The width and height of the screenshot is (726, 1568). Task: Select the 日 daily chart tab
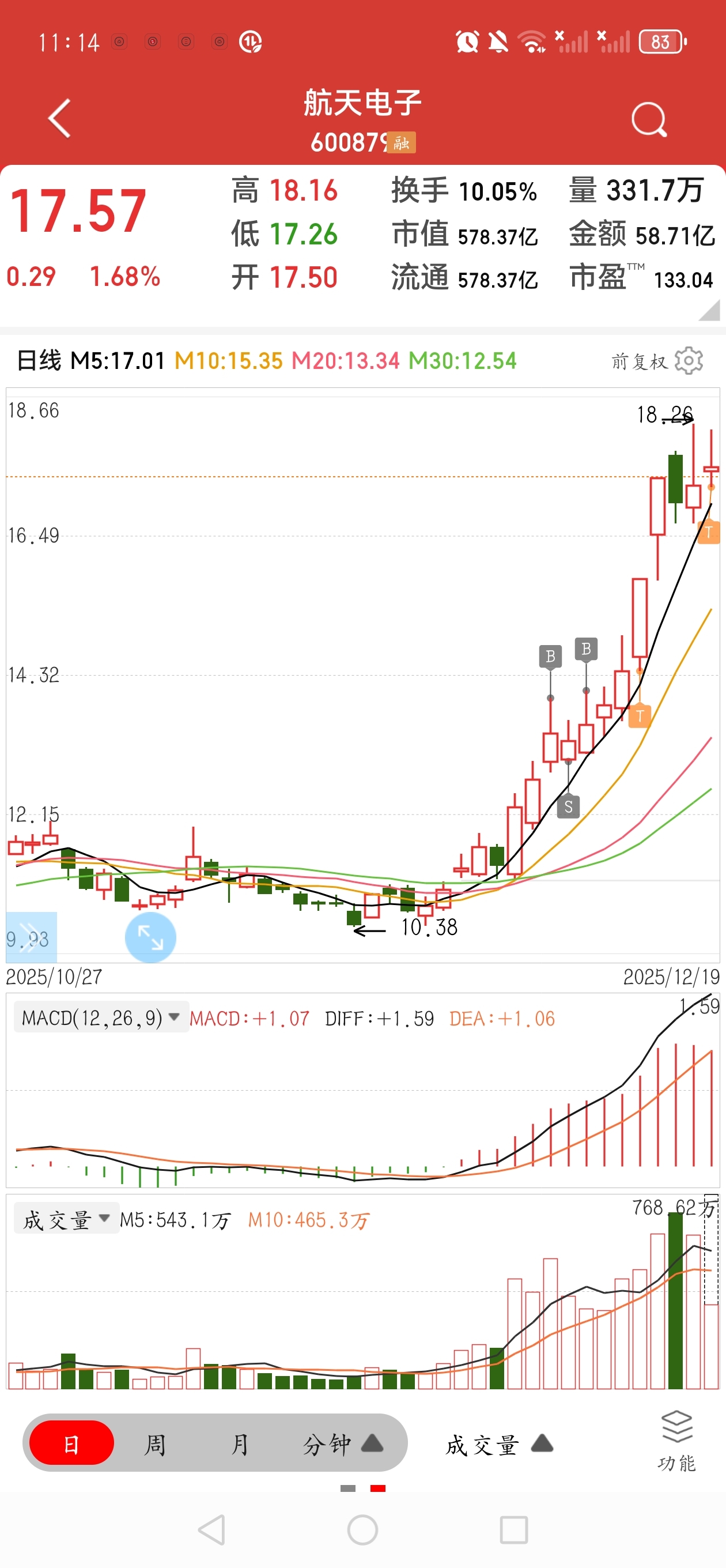point(72,1442)
